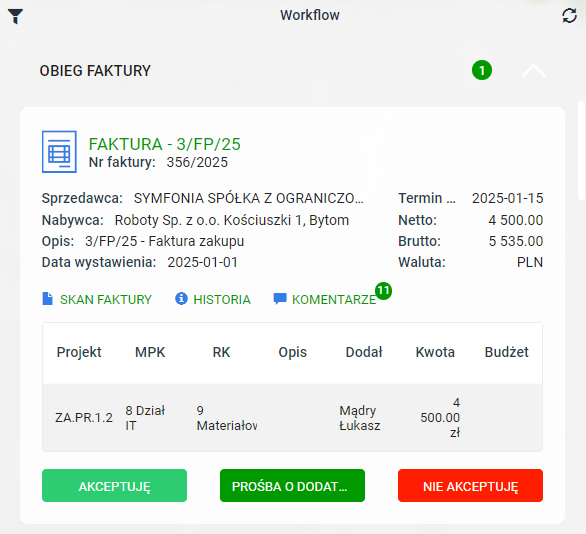This screenshot has height=534, width=586.
Task: Open invoice title FAKTURA - 3/FP/25
Action: point(164,144)
